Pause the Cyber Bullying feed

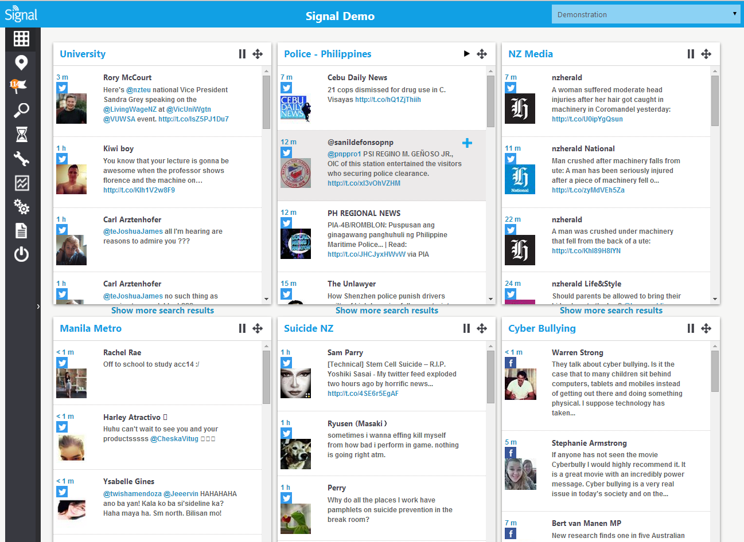pos(691,328)
